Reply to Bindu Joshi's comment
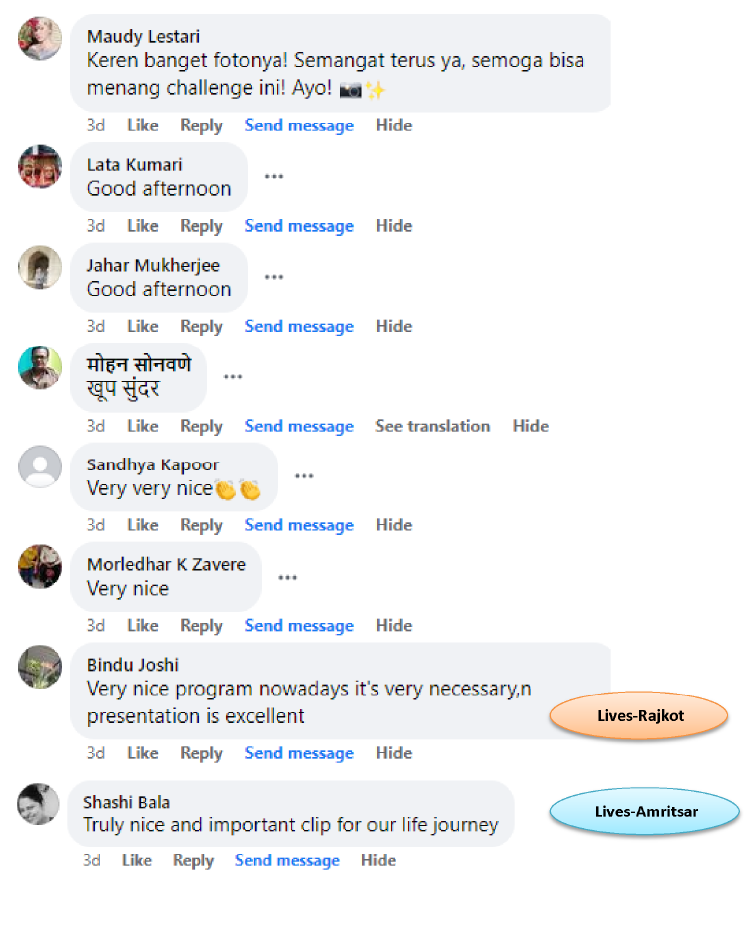 [x=201, y=753]
